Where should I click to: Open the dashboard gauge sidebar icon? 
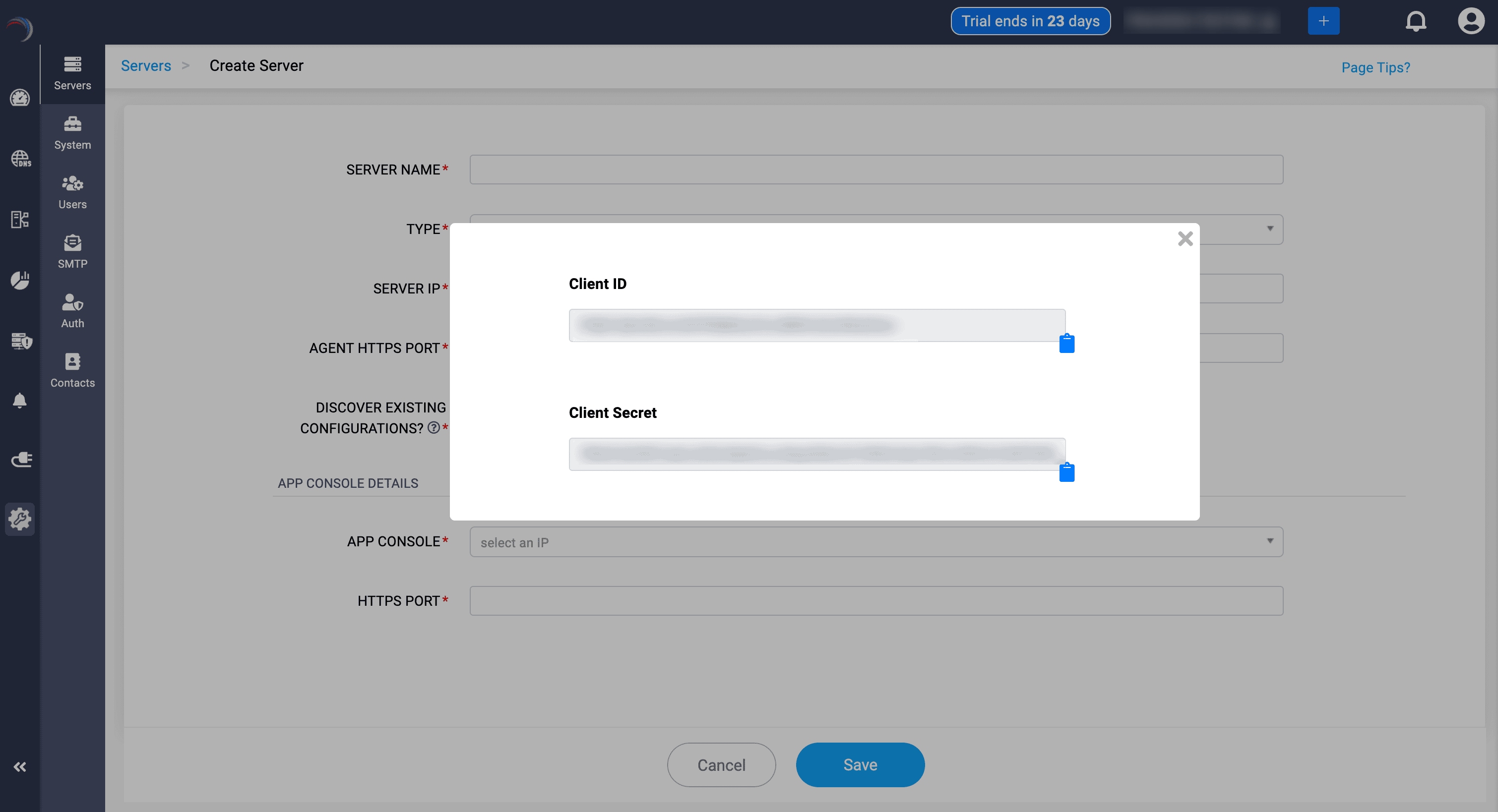20,98
